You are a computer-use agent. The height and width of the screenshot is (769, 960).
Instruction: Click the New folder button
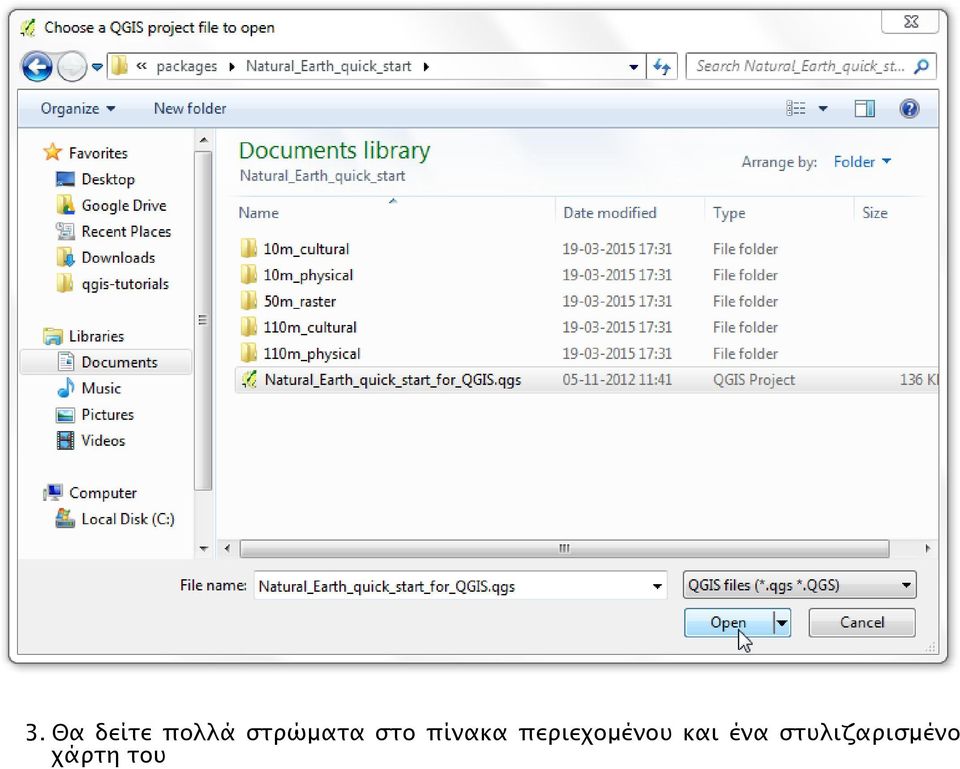(x=190, y=108)
